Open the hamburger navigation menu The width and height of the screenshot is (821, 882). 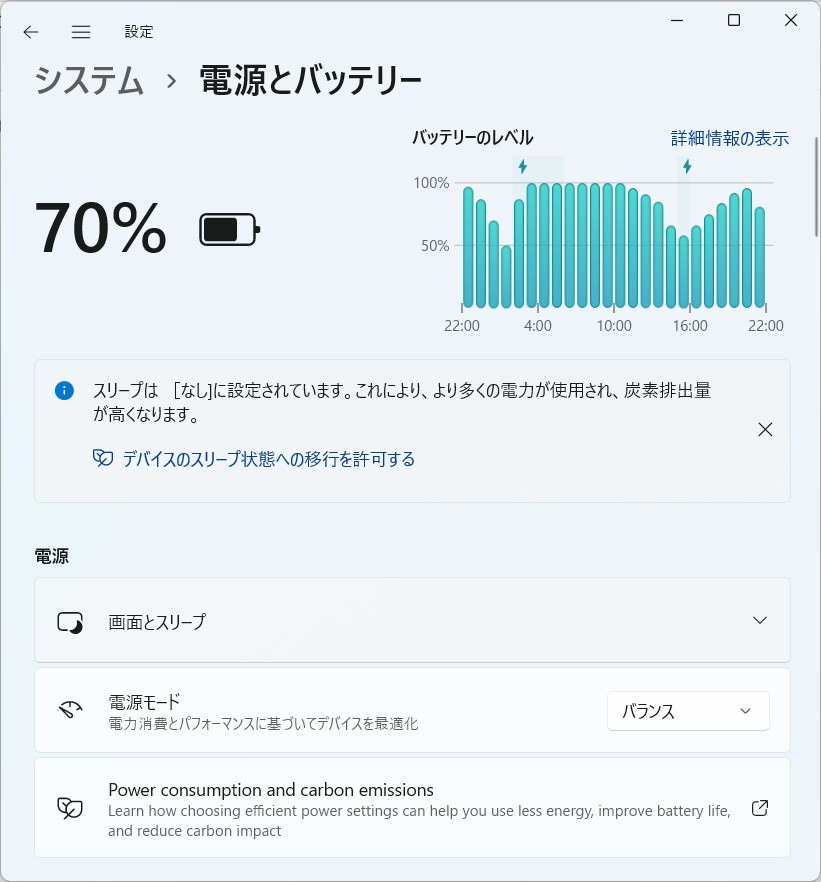click(x=81, y=32)
